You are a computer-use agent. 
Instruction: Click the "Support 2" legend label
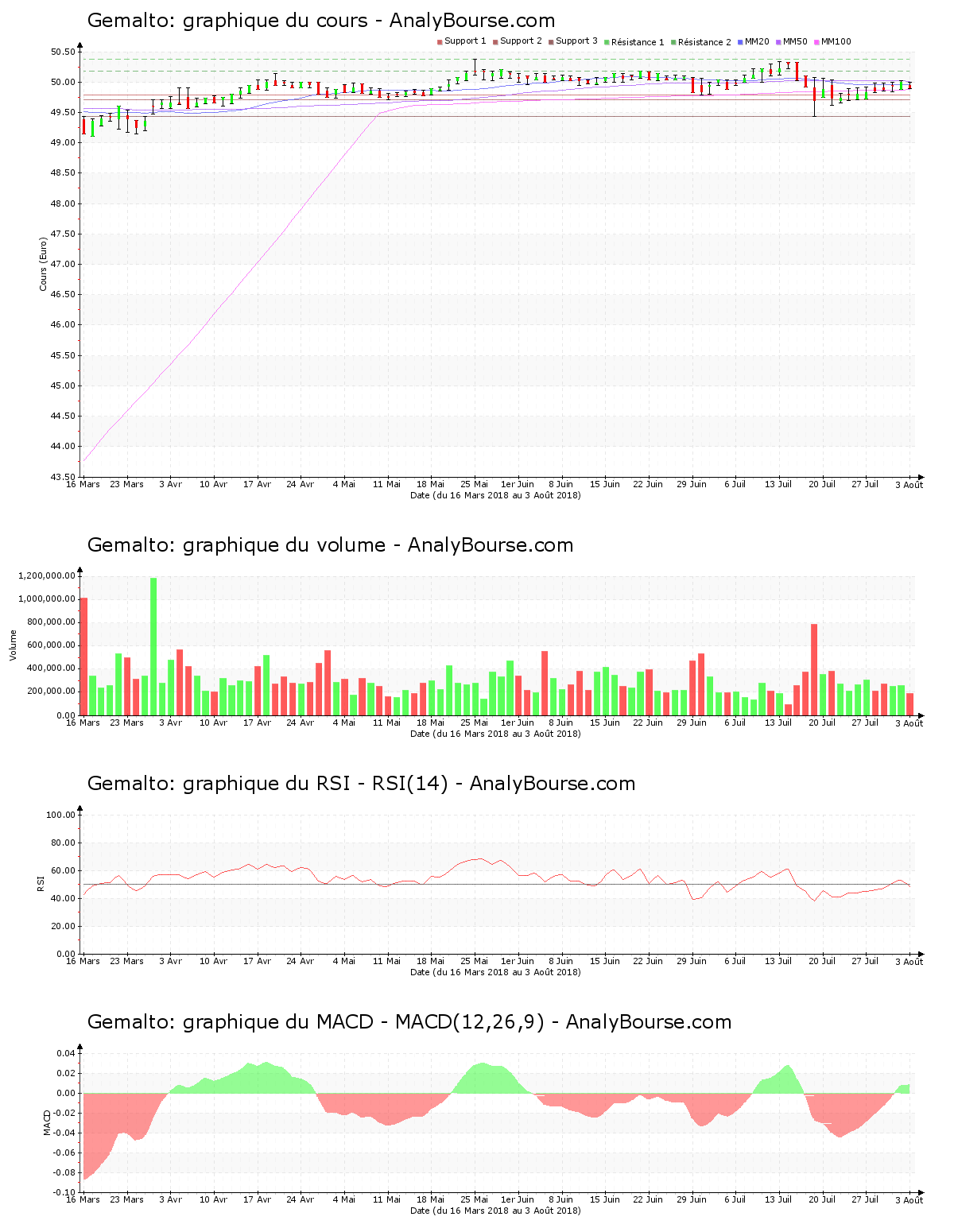coord(521,41)
